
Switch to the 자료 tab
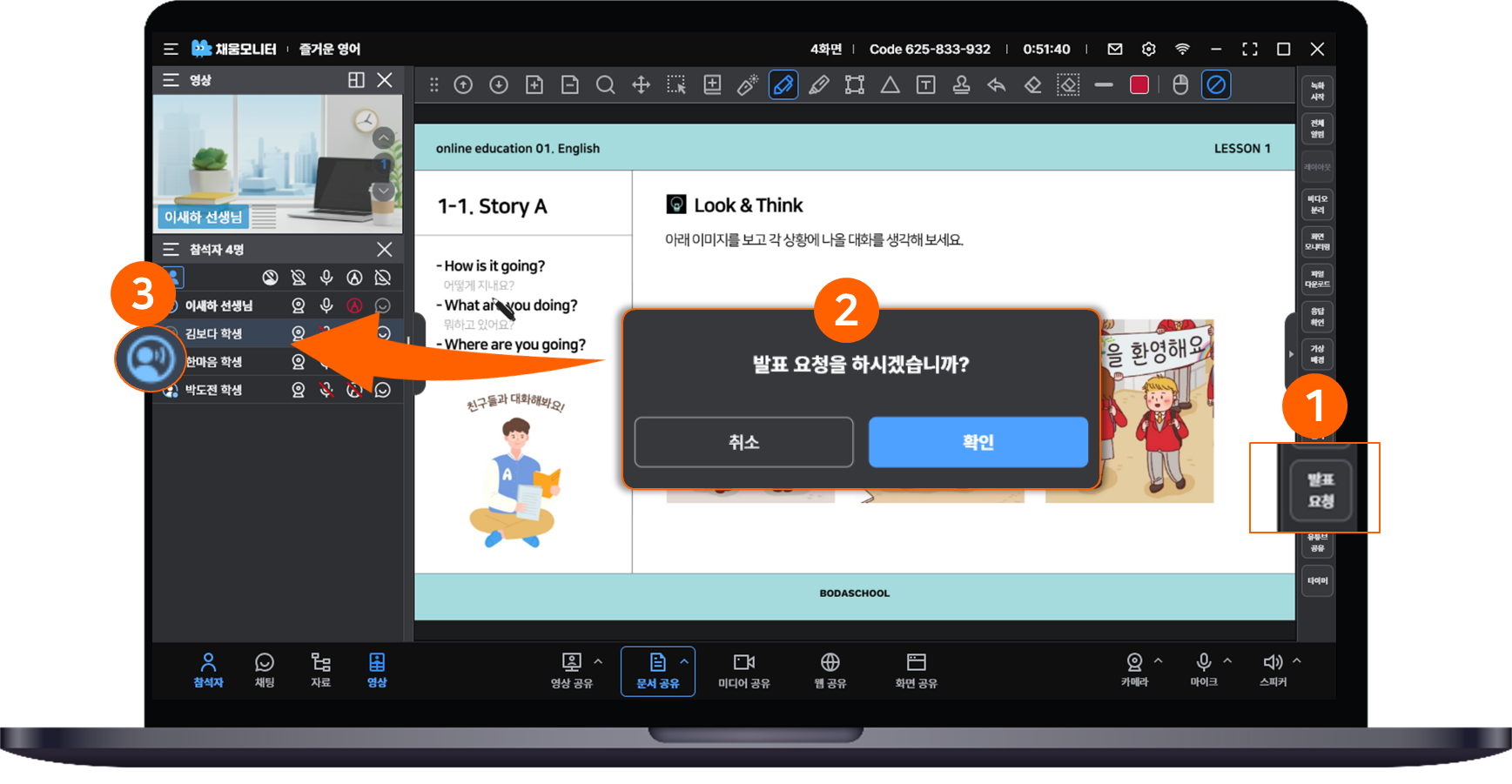(320, 671)
